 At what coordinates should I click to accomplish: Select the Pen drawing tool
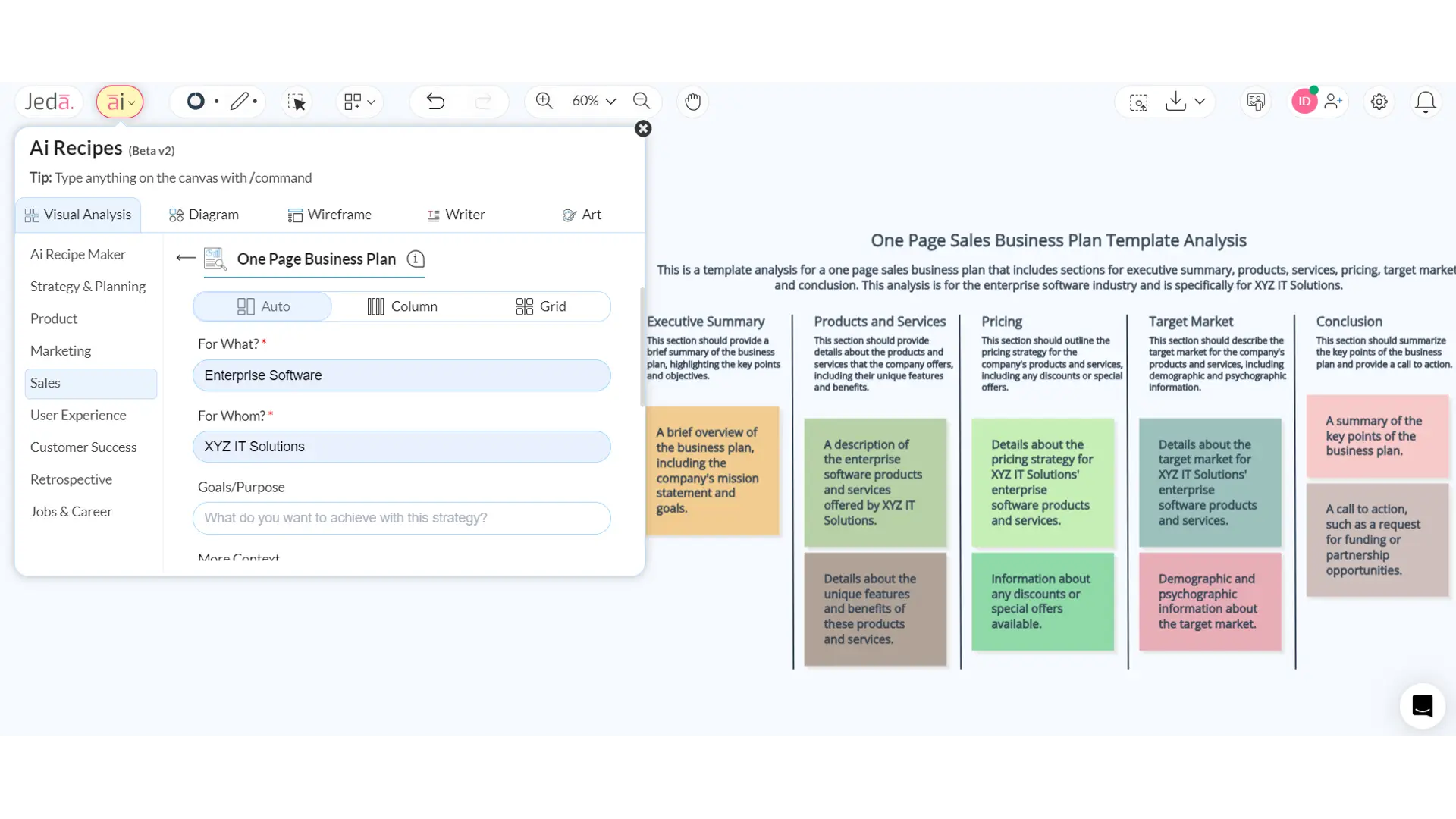[240, 101]
